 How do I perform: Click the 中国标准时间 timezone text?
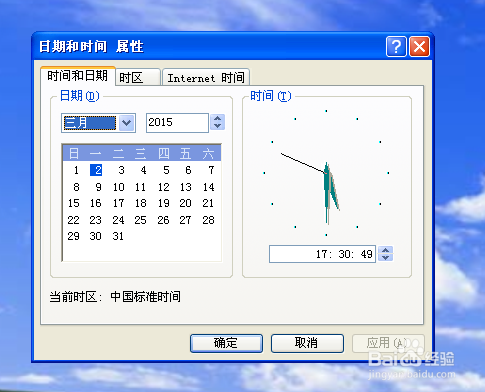145,297
